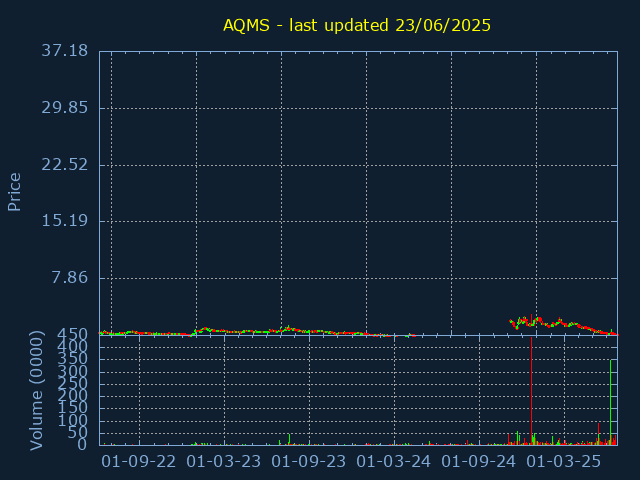Click the volume axis label 450
The width and height of the screenshot is (640, 480).
(73, 336)
